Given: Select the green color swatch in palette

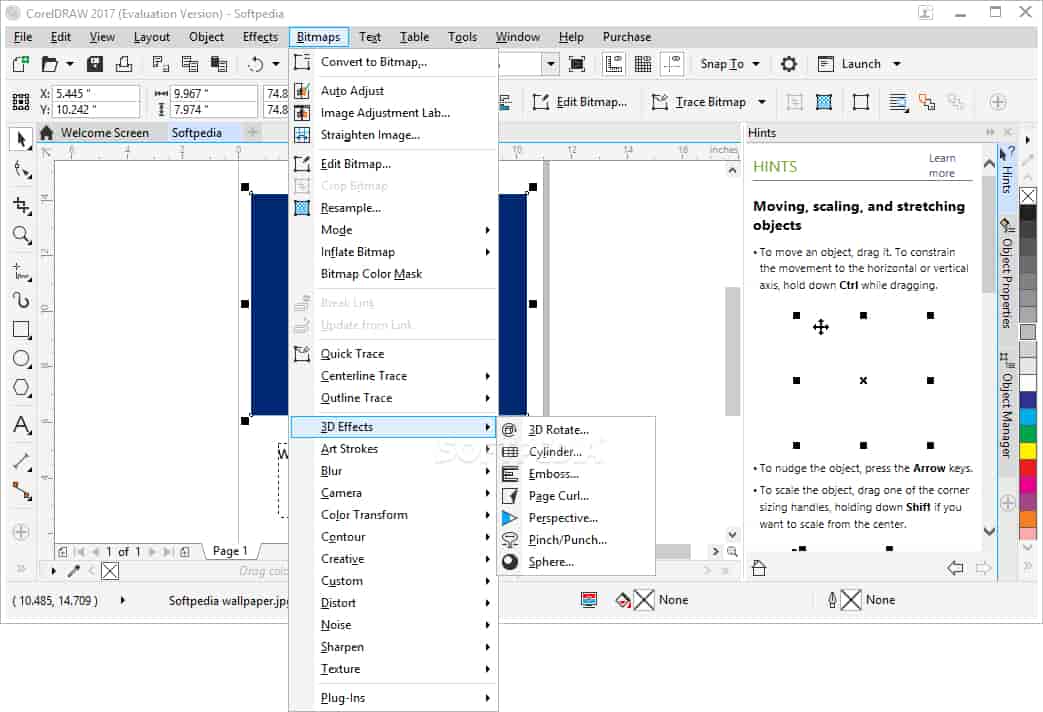Looking at the screenshot, I should click(1028, 434).
